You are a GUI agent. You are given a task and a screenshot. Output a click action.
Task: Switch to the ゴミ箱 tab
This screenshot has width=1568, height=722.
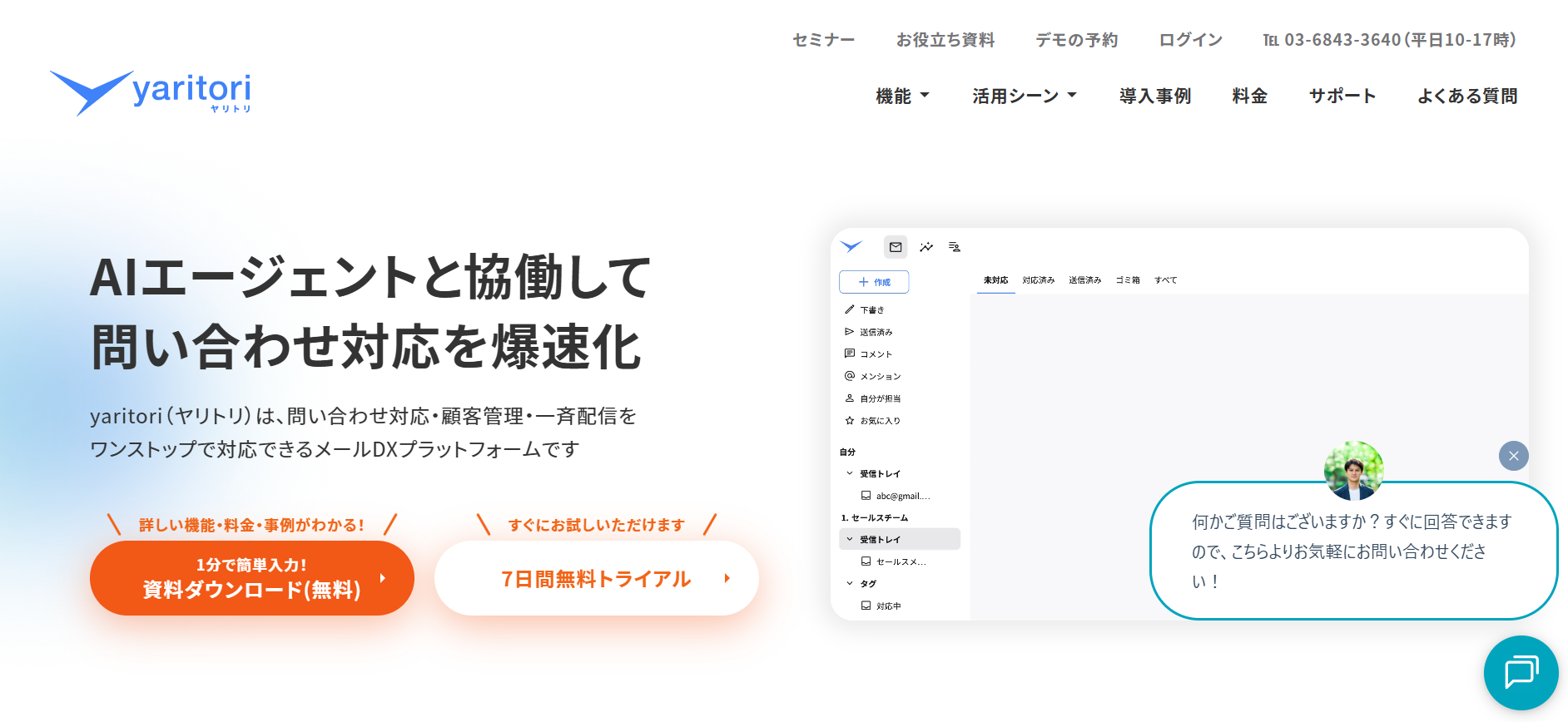point(1128,280)
